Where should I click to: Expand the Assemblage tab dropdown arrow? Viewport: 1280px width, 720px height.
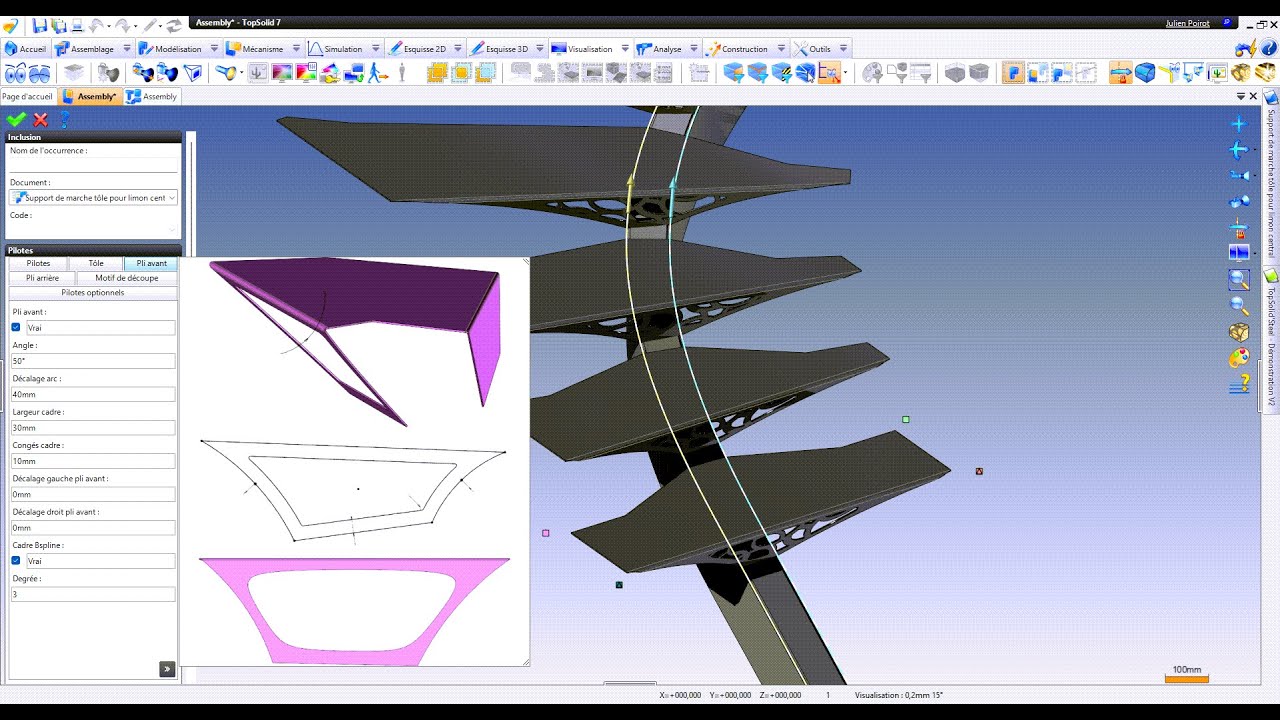[125, 48]
